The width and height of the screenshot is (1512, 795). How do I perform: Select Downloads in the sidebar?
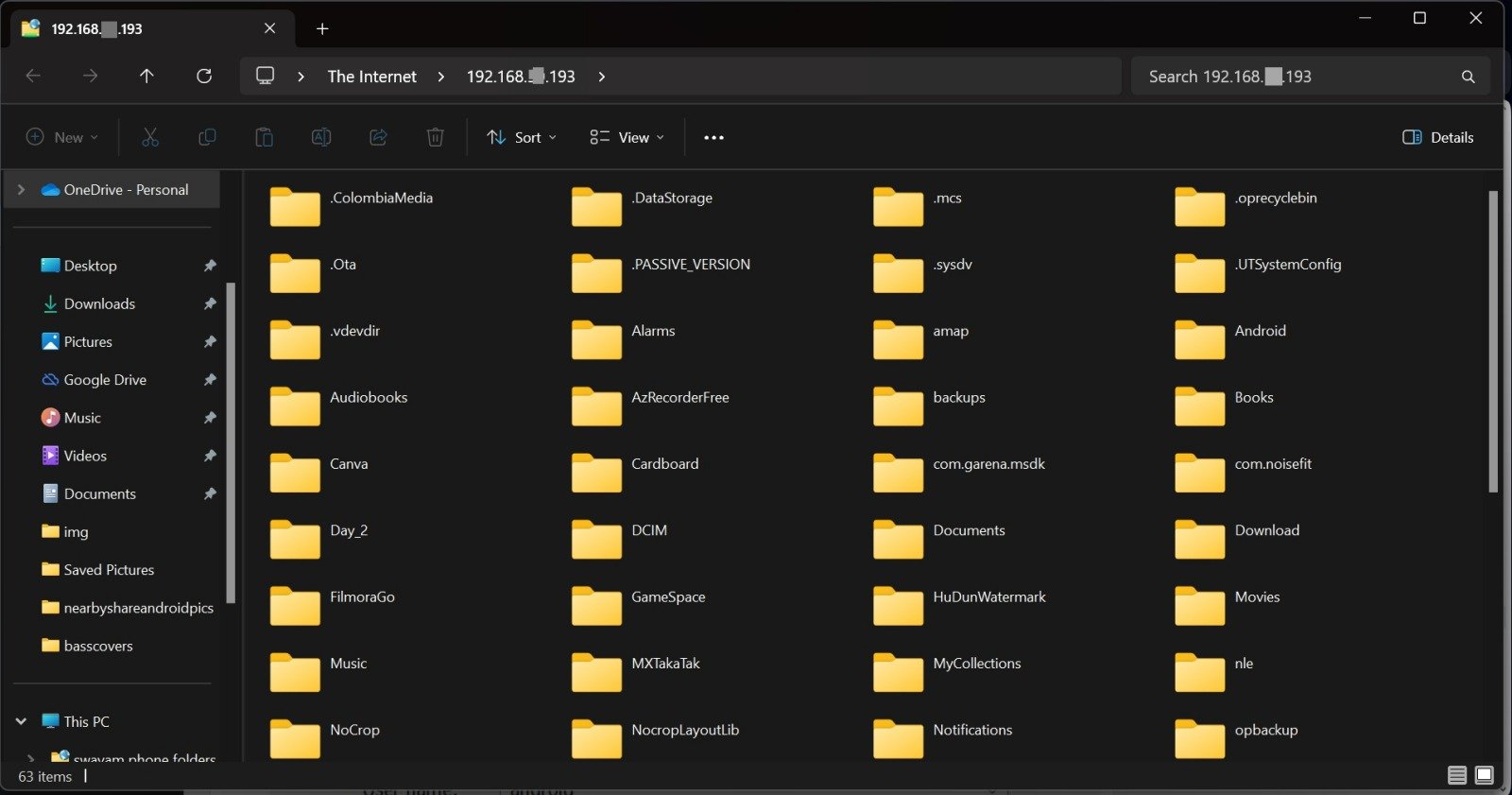coord(99,303)
